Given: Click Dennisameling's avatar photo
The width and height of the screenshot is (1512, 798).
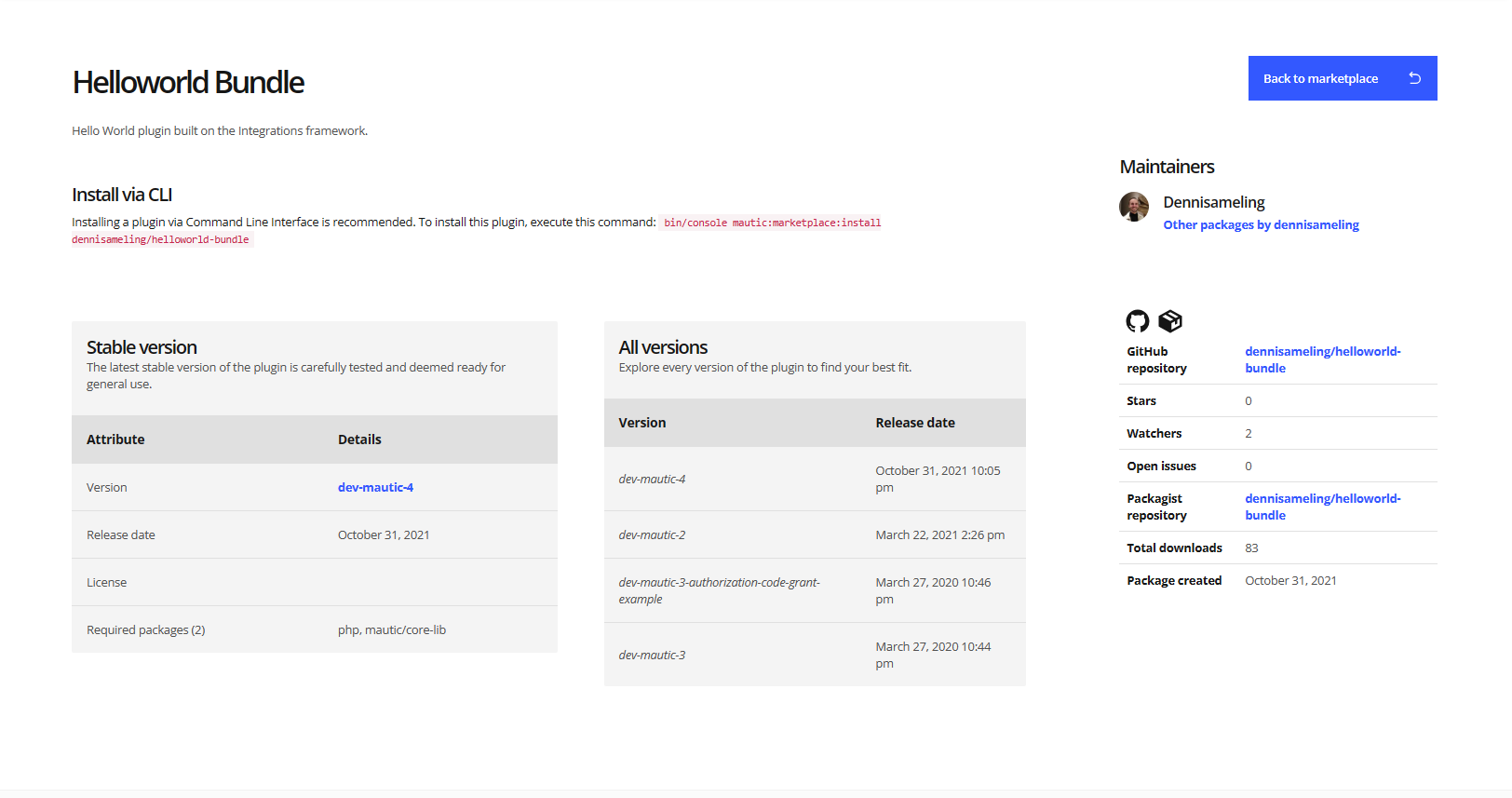Looking at the screenshot, I should (x=1133, y=207).
